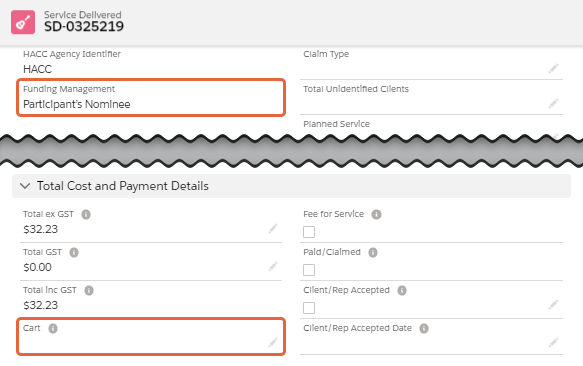The width and height of the screenshot is (583, 366).
Task: Edit Client/Rep Accepted Date pencil icon
Action: point(553,343)
